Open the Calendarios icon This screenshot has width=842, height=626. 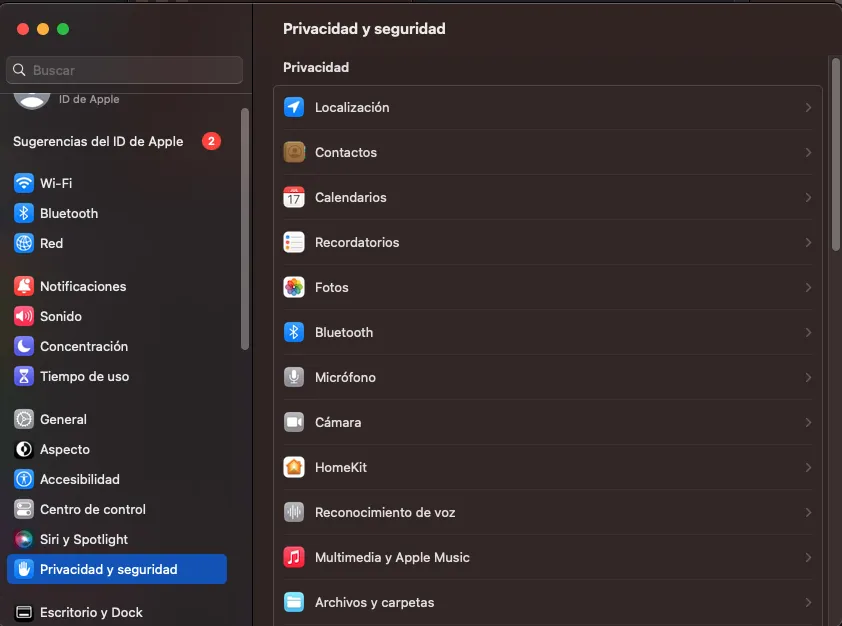294,198
